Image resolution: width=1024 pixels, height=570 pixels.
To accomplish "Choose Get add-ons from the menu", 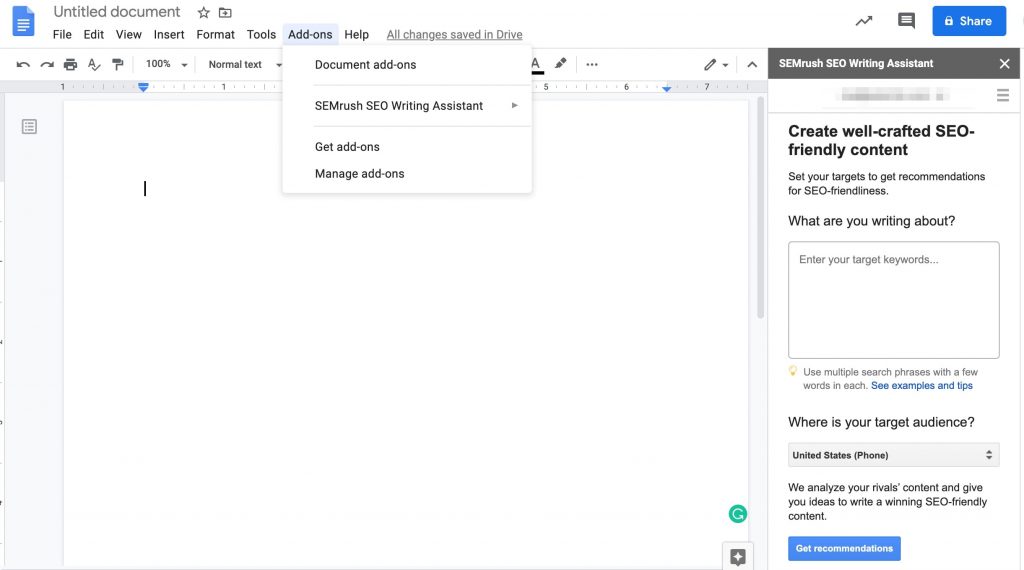I will (407, 147).
